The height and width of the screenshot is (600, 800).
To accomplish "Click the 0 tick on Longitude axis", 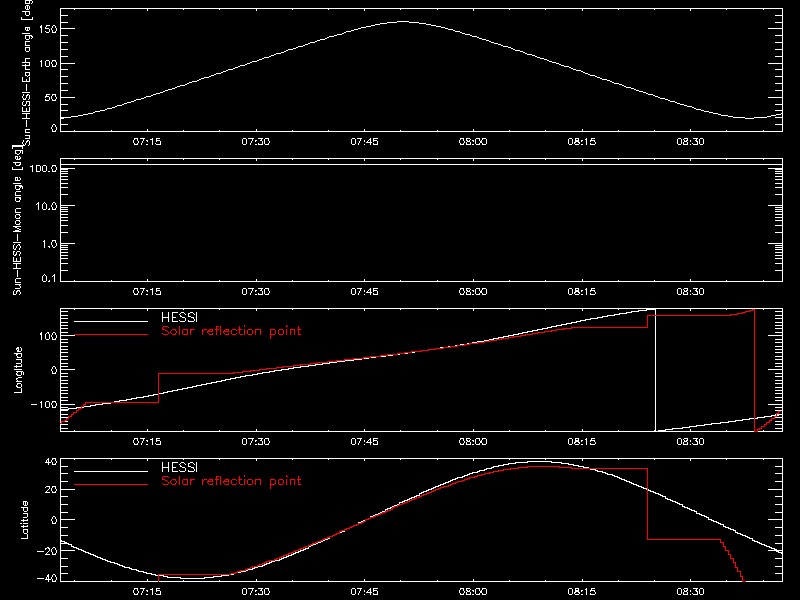I will (x=54, y=370).
